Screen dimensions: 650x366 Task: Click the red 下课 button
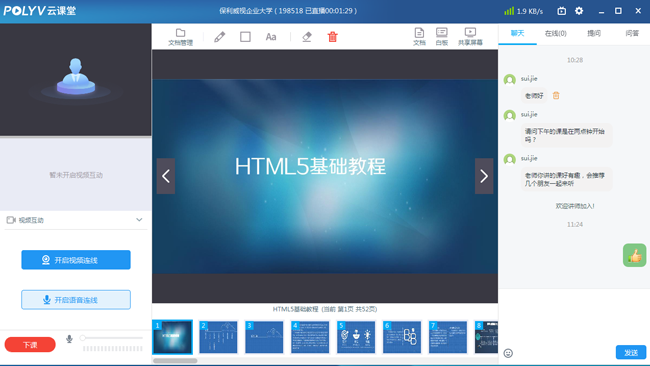click(30, 344)
